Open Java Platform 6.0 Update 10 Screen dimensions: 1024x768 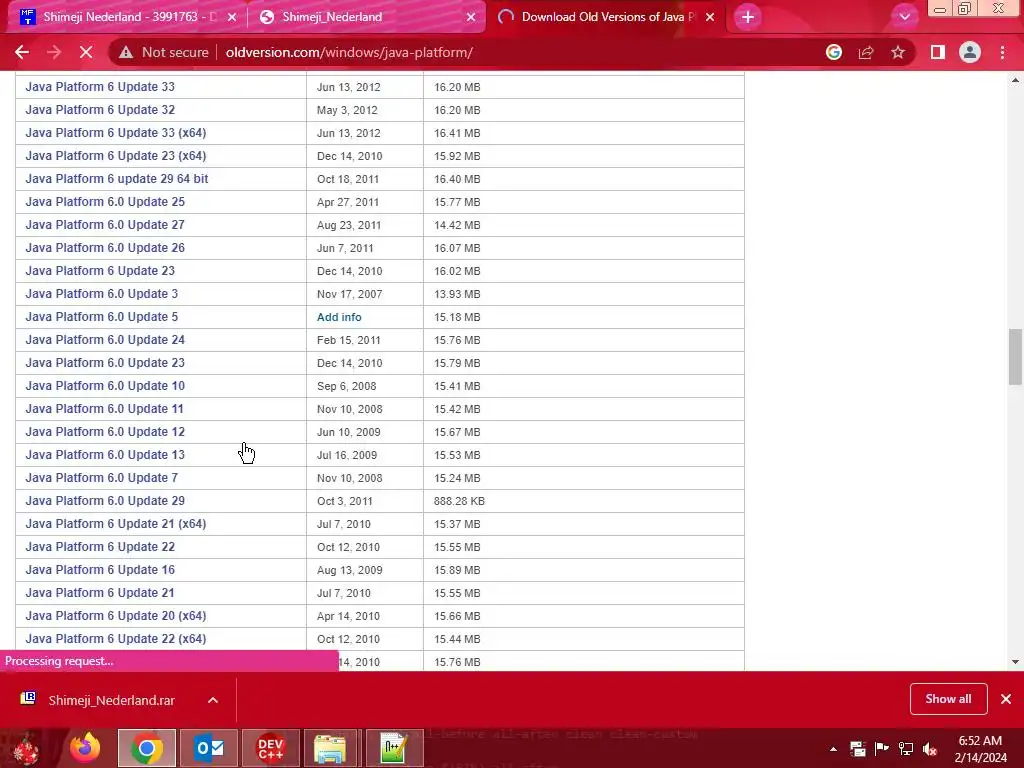point(104,386)
